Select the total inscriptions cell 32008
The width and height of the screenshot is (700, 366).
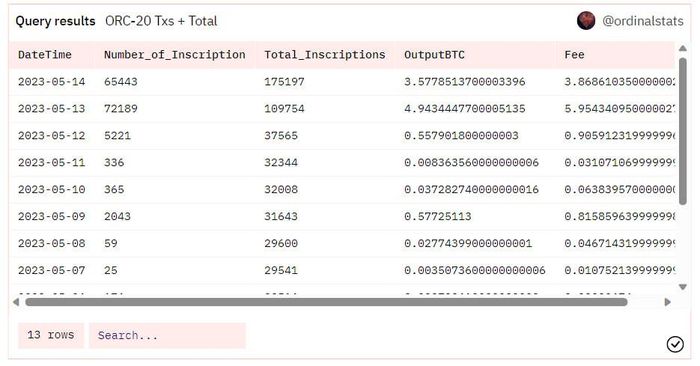[x=281, y=189]
